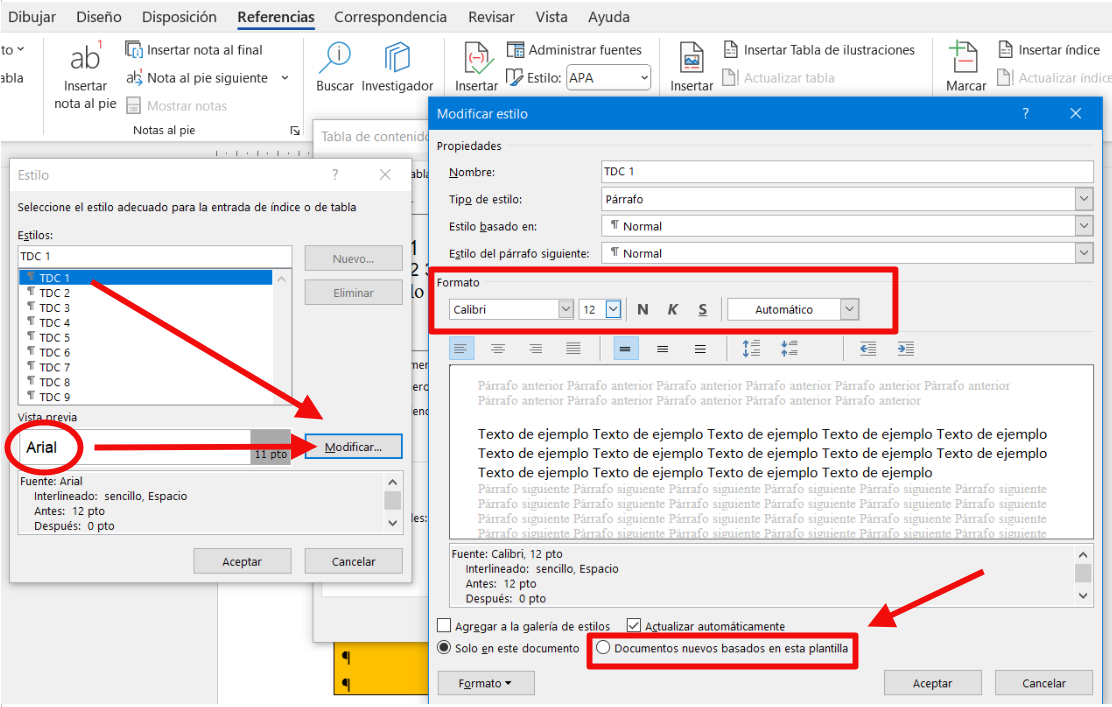Open the Revisar ribbon tab

(x=490, y=17)
